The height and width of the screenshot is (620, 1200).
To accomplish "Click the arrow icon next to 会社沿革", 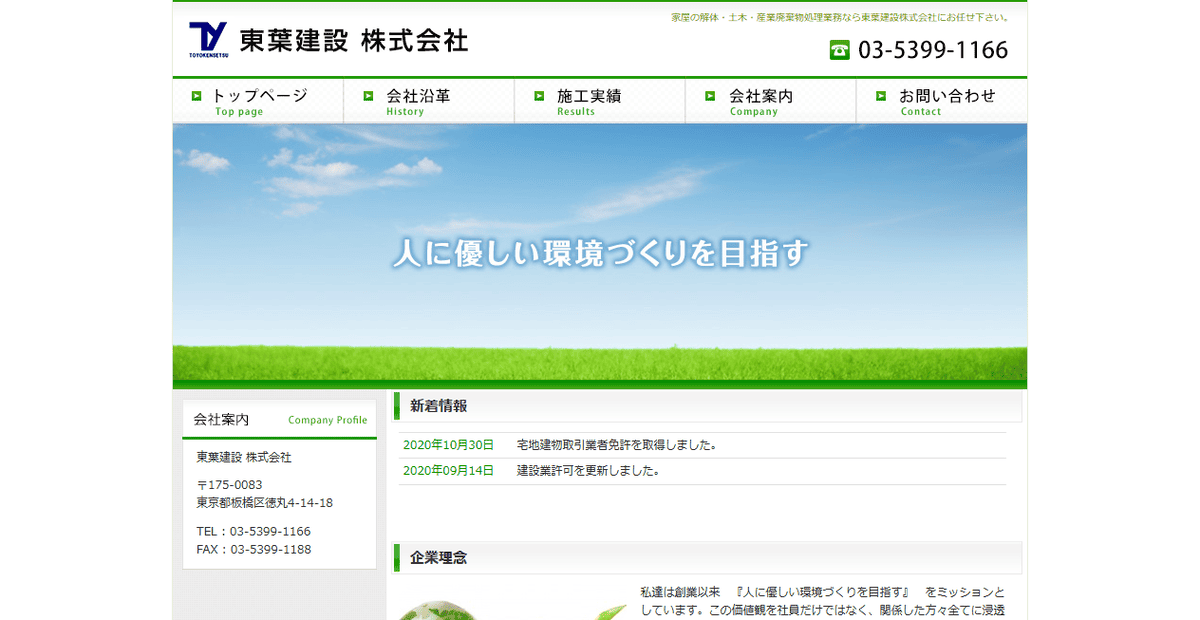I will click(368, 97).
